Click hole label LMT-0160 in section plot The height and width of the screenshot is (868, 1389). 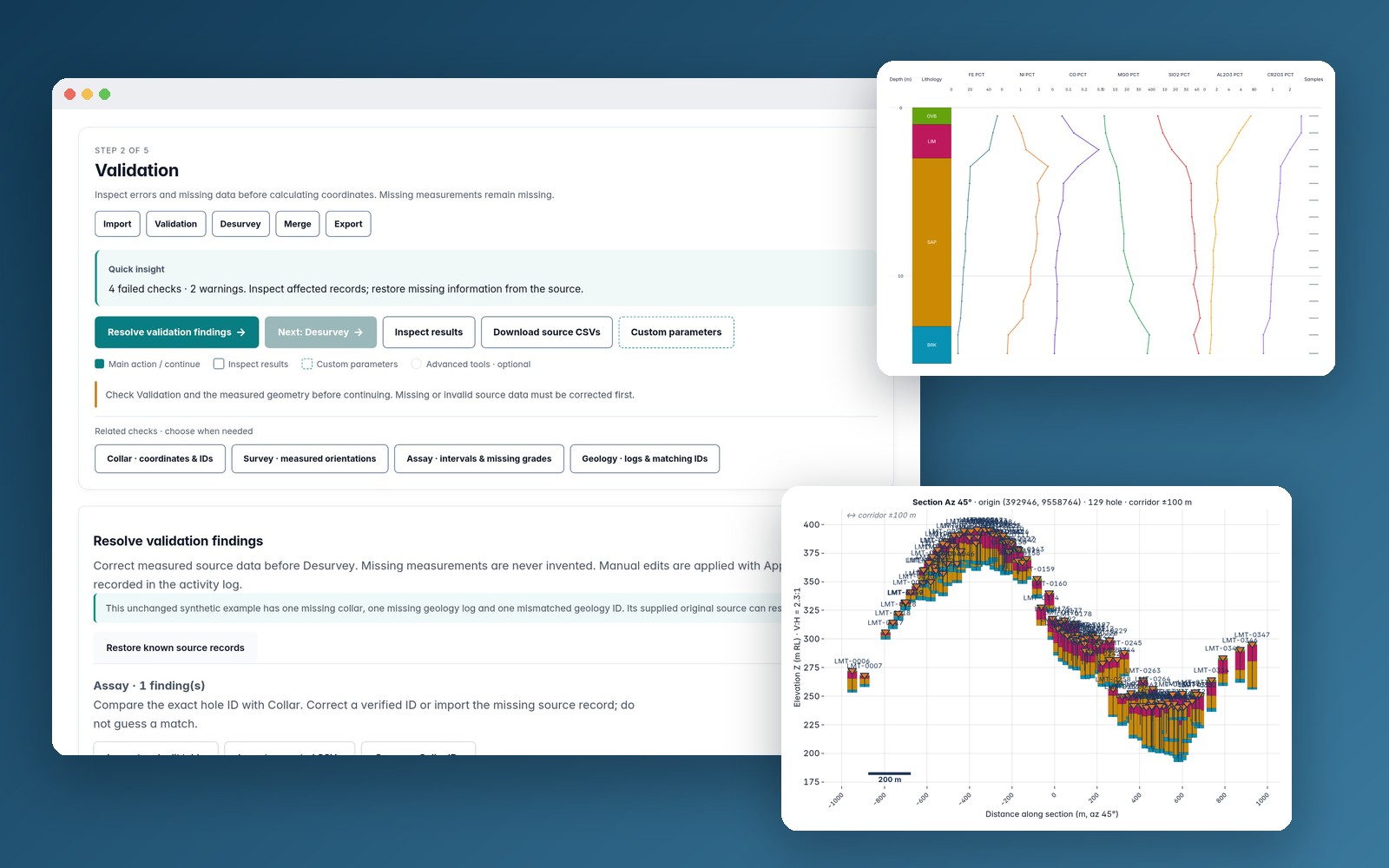click(x=1051, y=583)
